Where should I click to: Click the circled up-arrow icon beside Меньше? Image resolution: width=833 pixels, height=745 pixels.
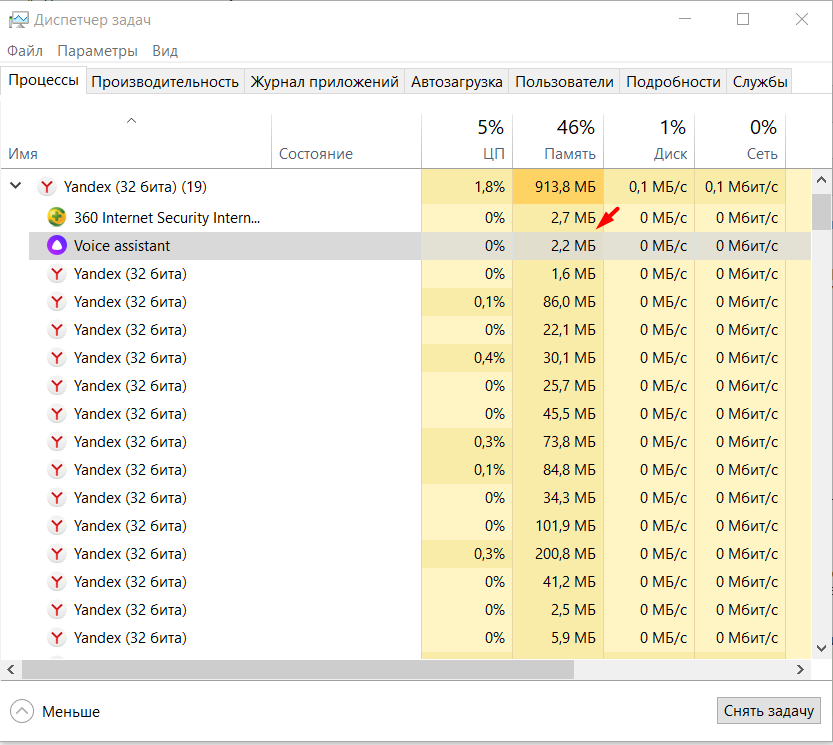pyautogui.click(x=22, y=711)
